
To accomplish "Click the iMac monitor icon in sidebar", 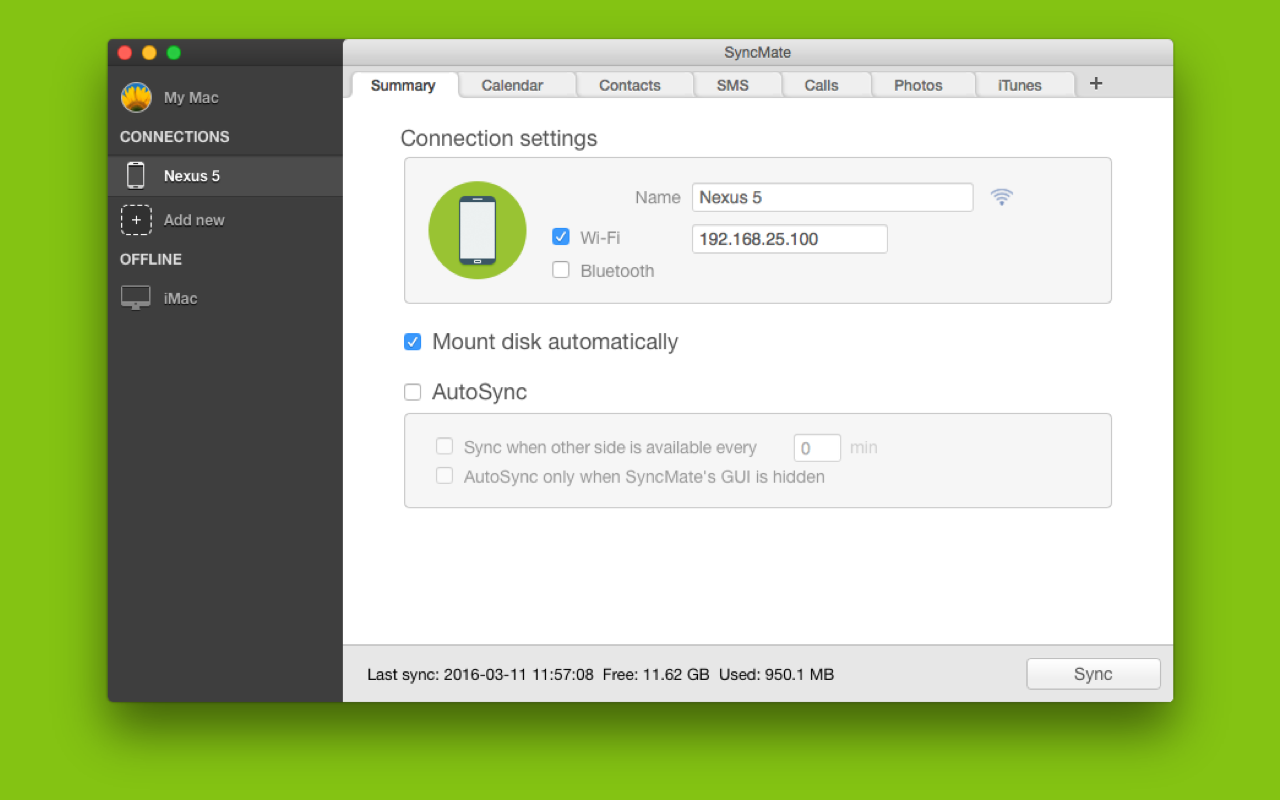I will click(136, 298).
